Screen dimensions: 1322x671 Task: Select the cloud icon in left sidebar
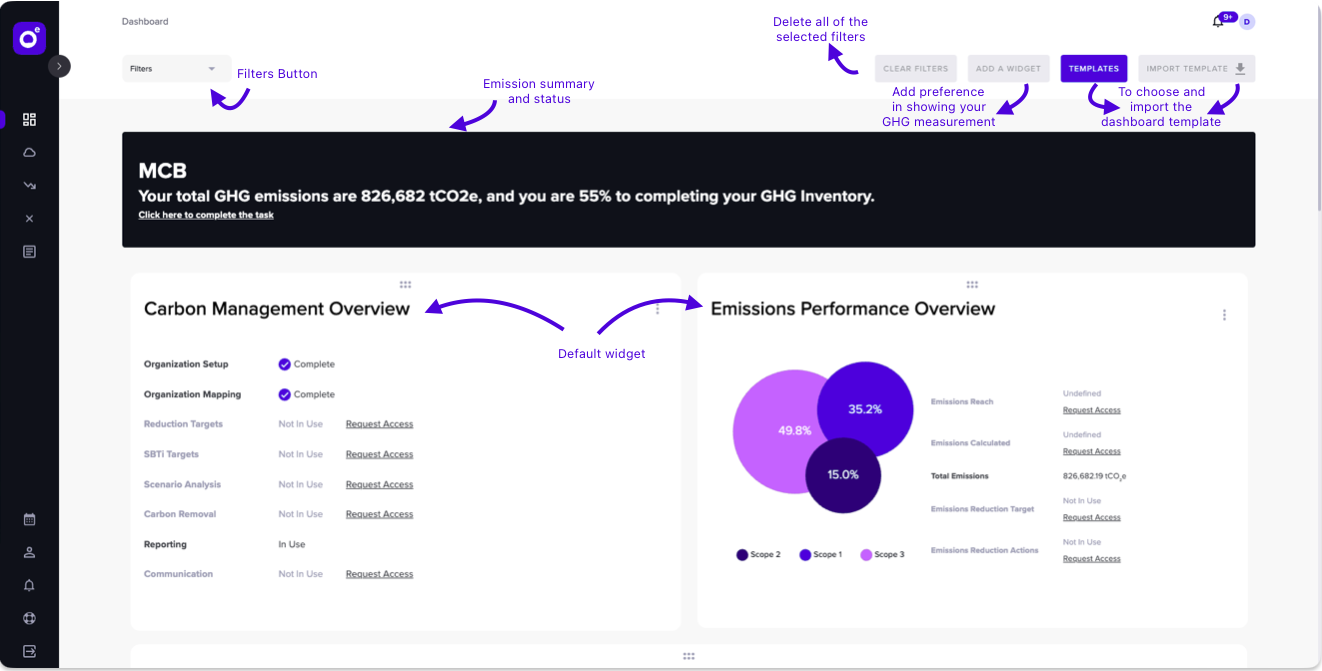(x=29, y=152)
